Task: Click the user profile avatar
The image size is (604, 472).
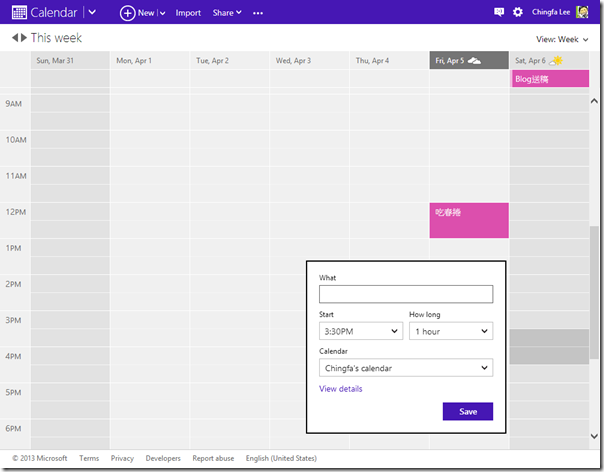Action: coord(582,12)
